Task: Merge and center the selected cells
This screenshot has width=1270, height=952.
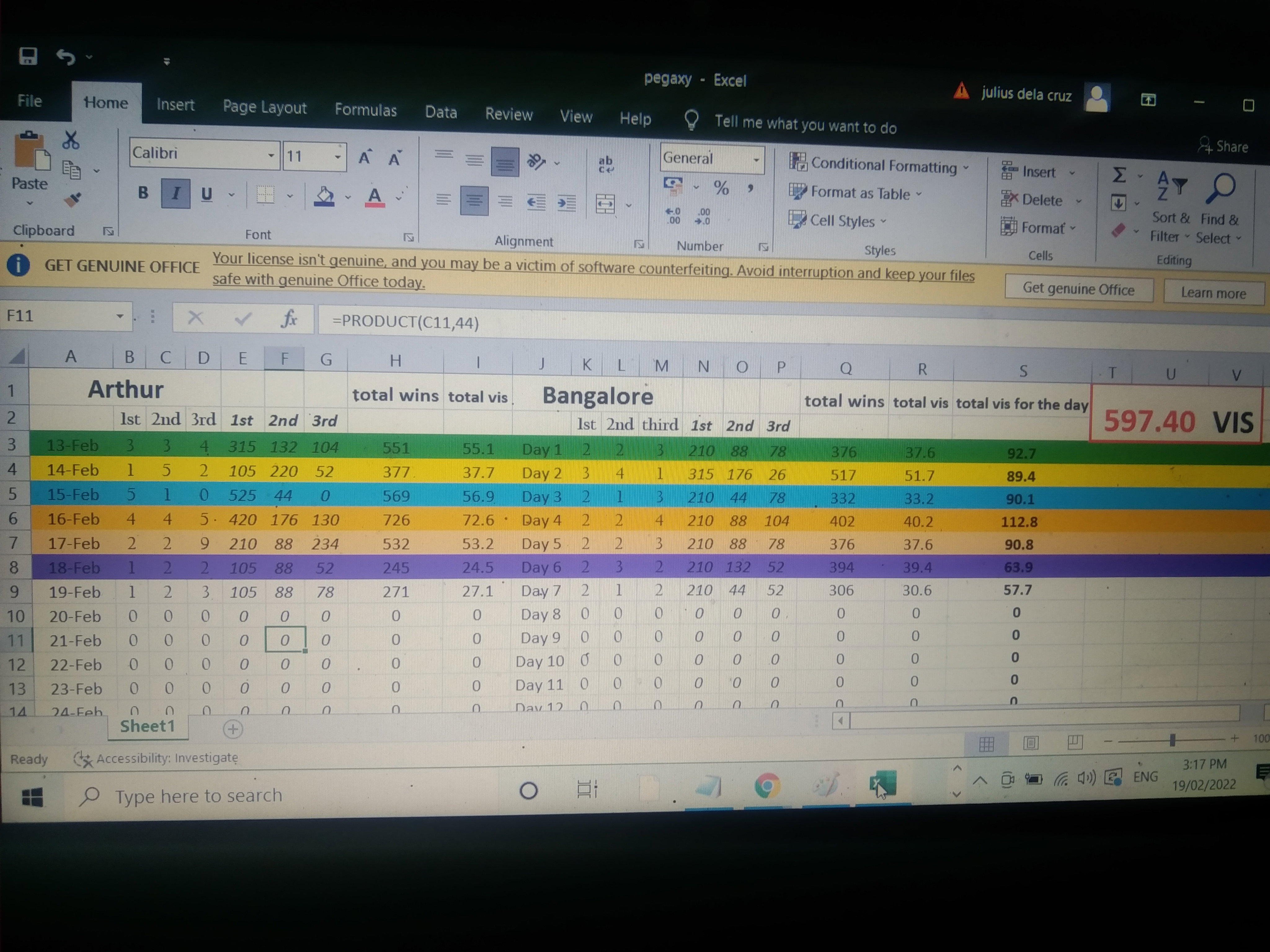Action: (x=605, y=204)
